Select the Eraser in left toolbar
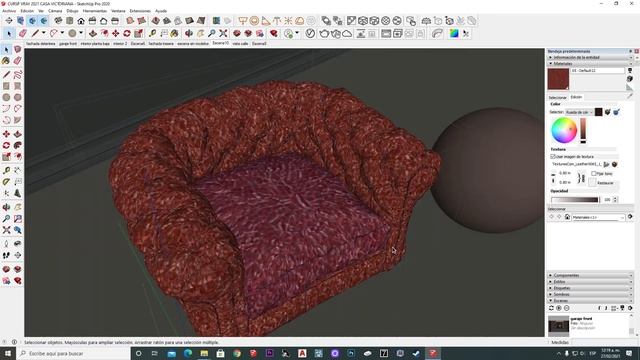Viewport: 640px width, 360px height. pos(18,61)
